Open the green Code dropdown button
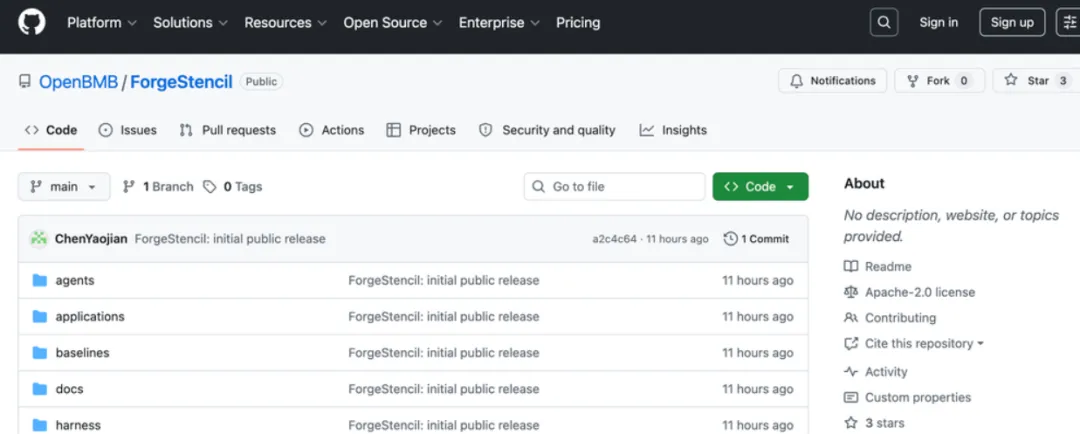Screen dimensions: 1080x434 (760, 187)
